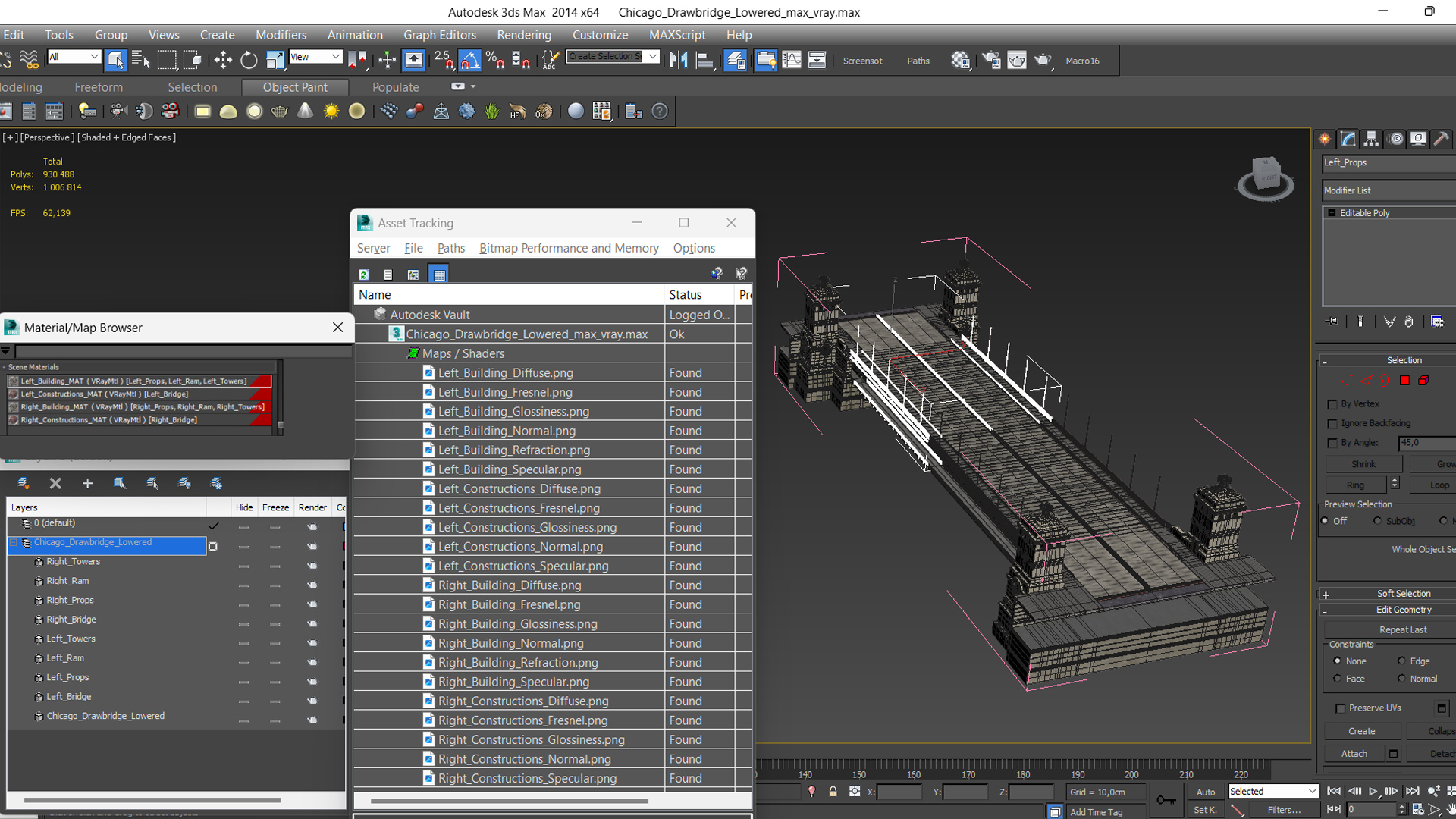Select the Edge constraint radio button
Viewport: 1456px width, 819px height.
1401,661
